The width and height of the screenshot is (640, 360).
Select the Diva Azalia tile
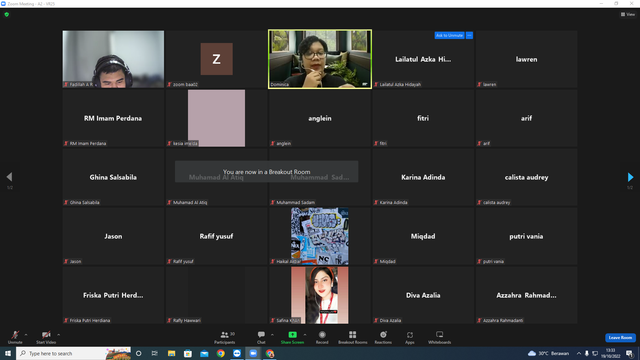click(x=423, y=295)
